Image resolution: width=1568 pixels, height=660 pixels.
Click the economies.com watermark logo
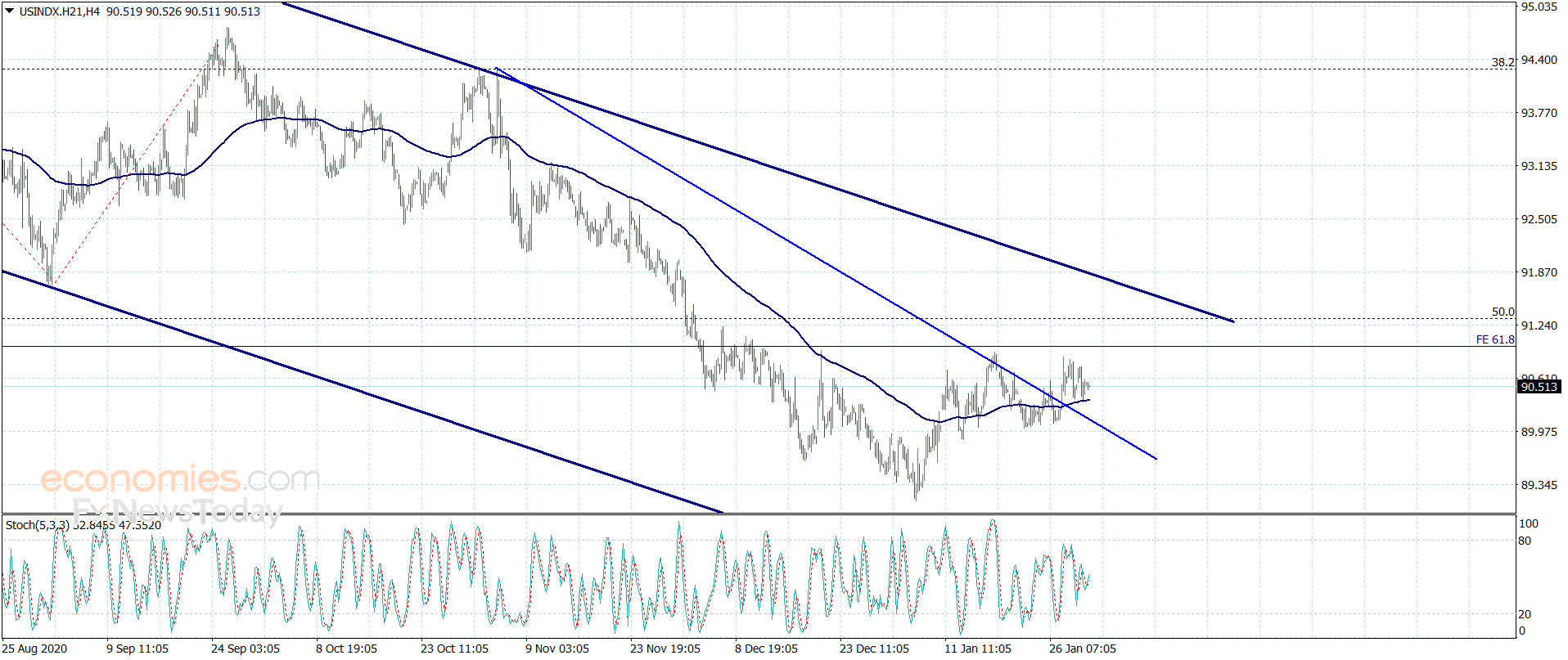(180, 479)
